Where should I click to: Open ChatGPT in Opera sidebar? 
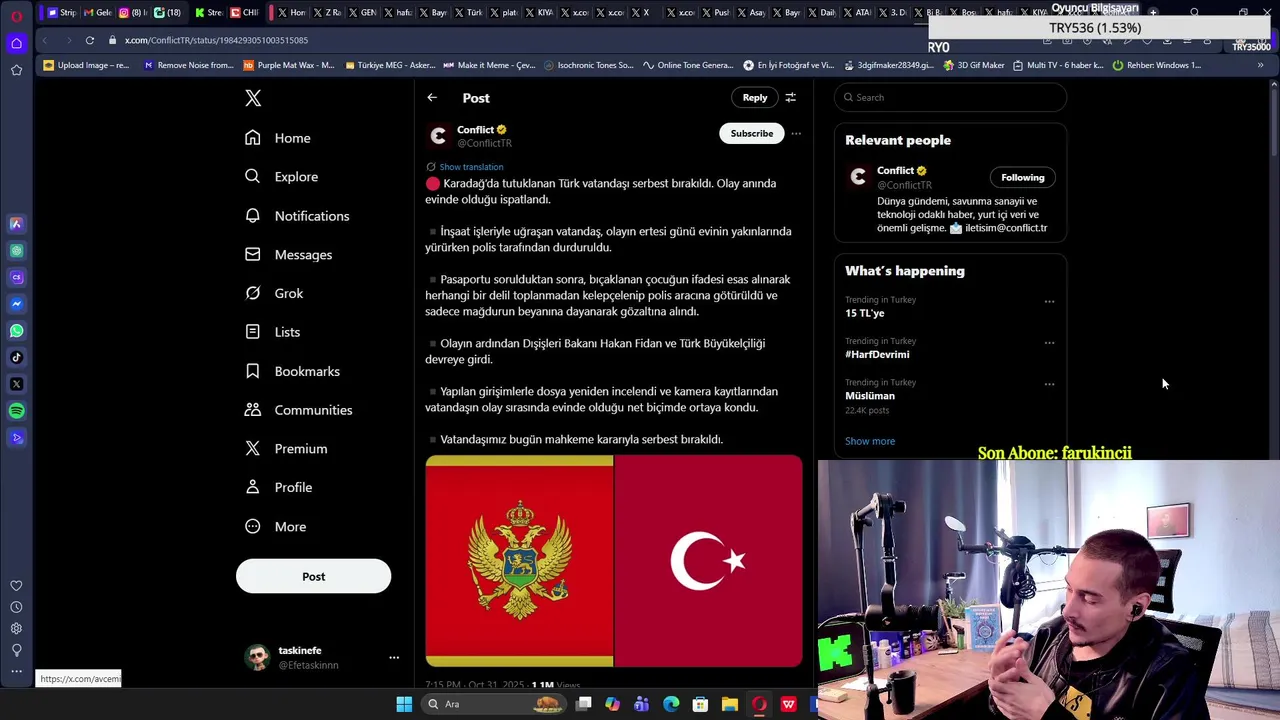click(x=16, y=251)
